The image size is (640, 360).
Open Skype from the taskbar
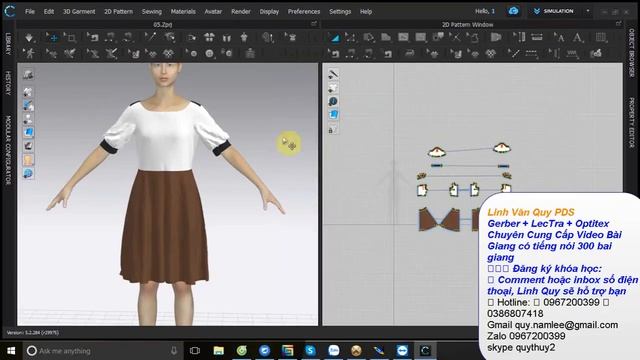coord(310,351)
